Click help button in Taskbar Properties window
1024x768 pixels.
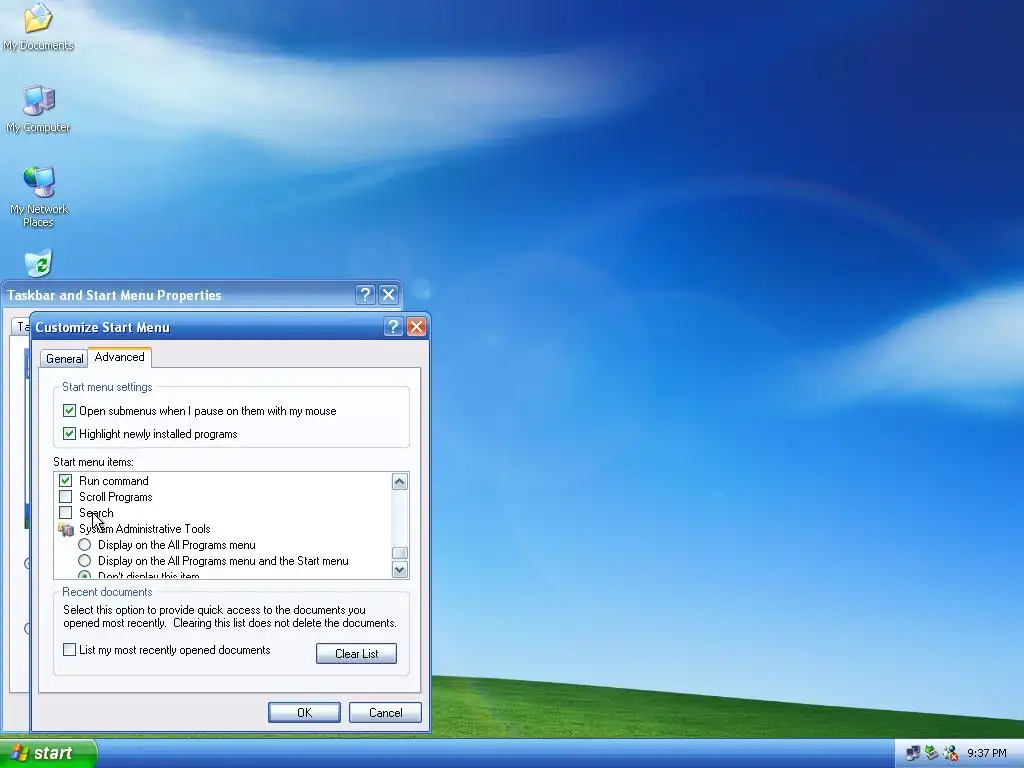pyautogui.click(x=365, y=295)
